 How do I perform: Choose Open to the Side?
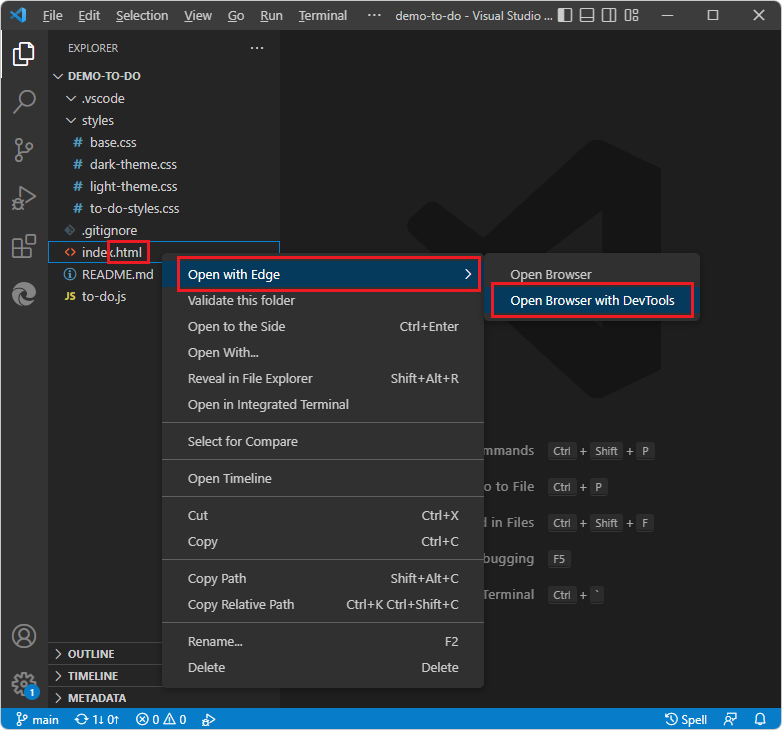(x=323, y=326)
